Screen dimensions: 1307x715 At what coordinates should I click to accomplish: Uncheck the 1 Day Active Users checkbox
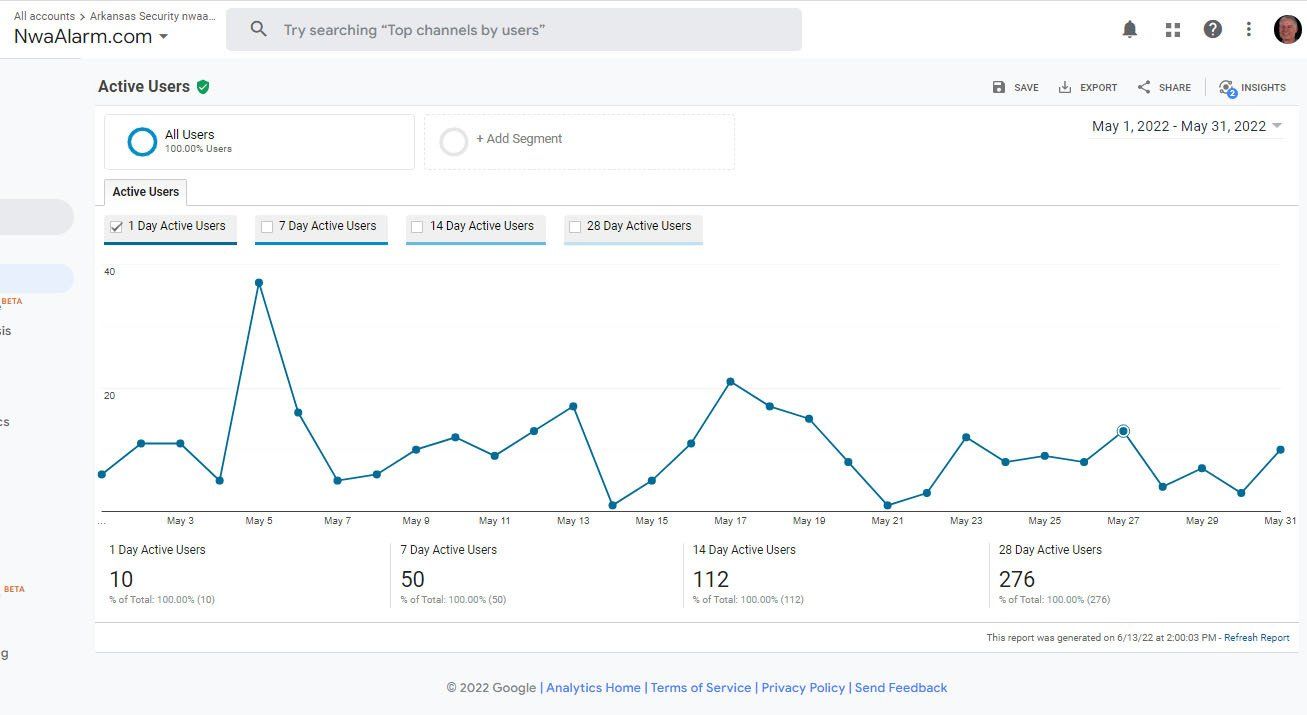(x=117, y=227)
